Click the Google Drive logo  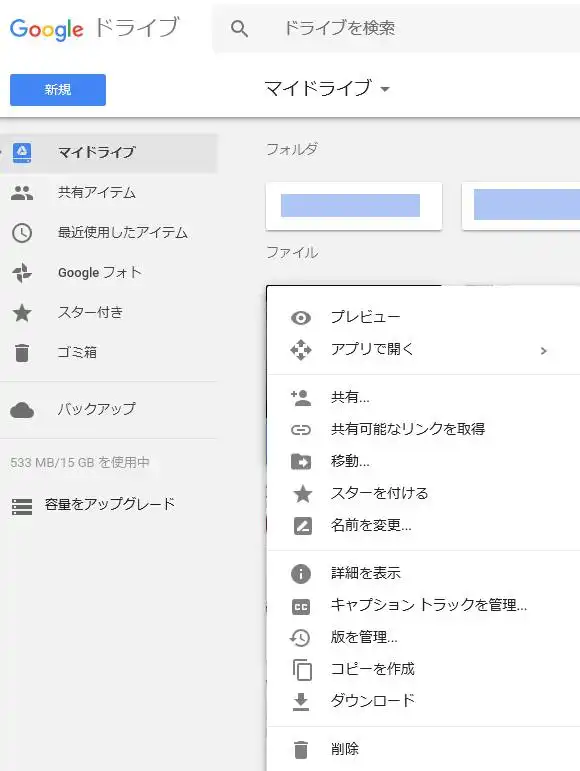pos(94,29)
